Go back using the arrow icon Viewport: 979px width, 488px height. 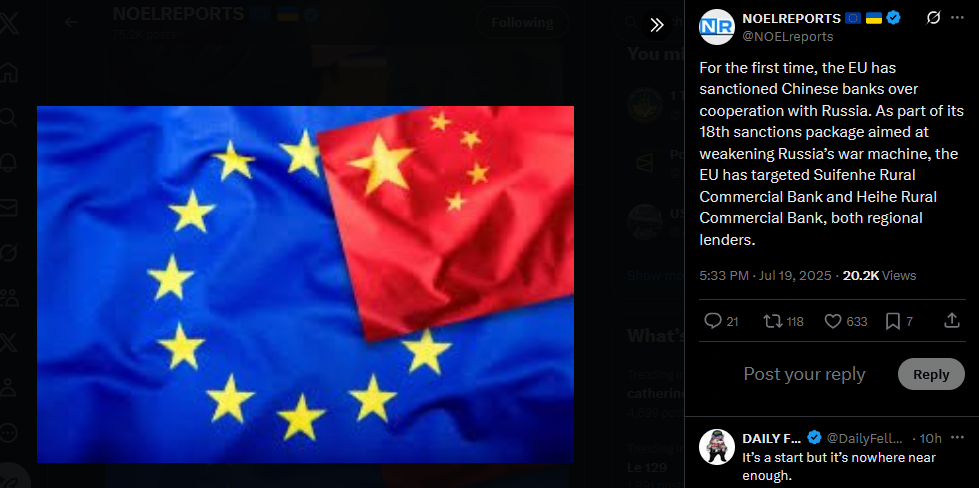click(71, 22)
